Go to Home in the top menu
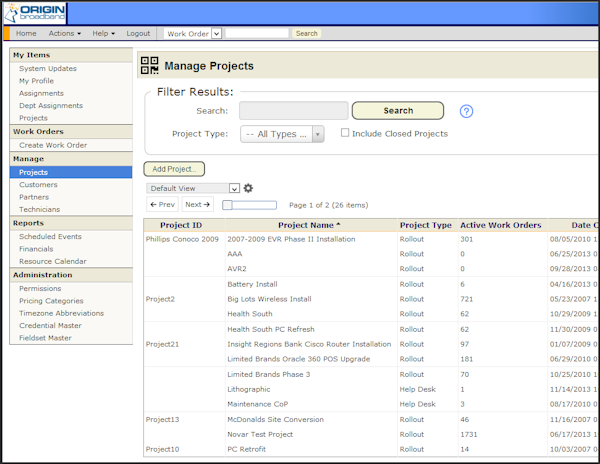This screenshot has height=464, width=600. pyautogui.click(x=26, y=33)
